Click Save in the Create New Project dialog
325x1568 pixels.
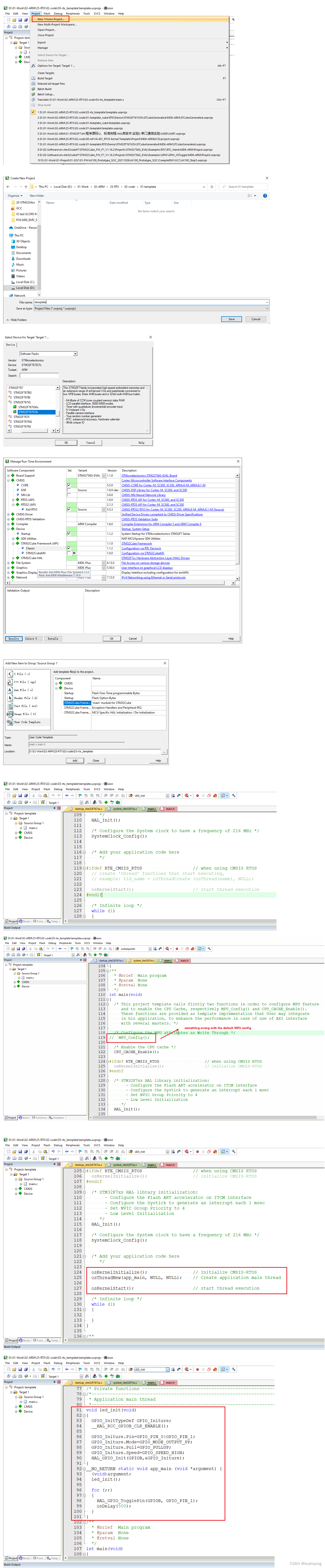coord(231,319)
